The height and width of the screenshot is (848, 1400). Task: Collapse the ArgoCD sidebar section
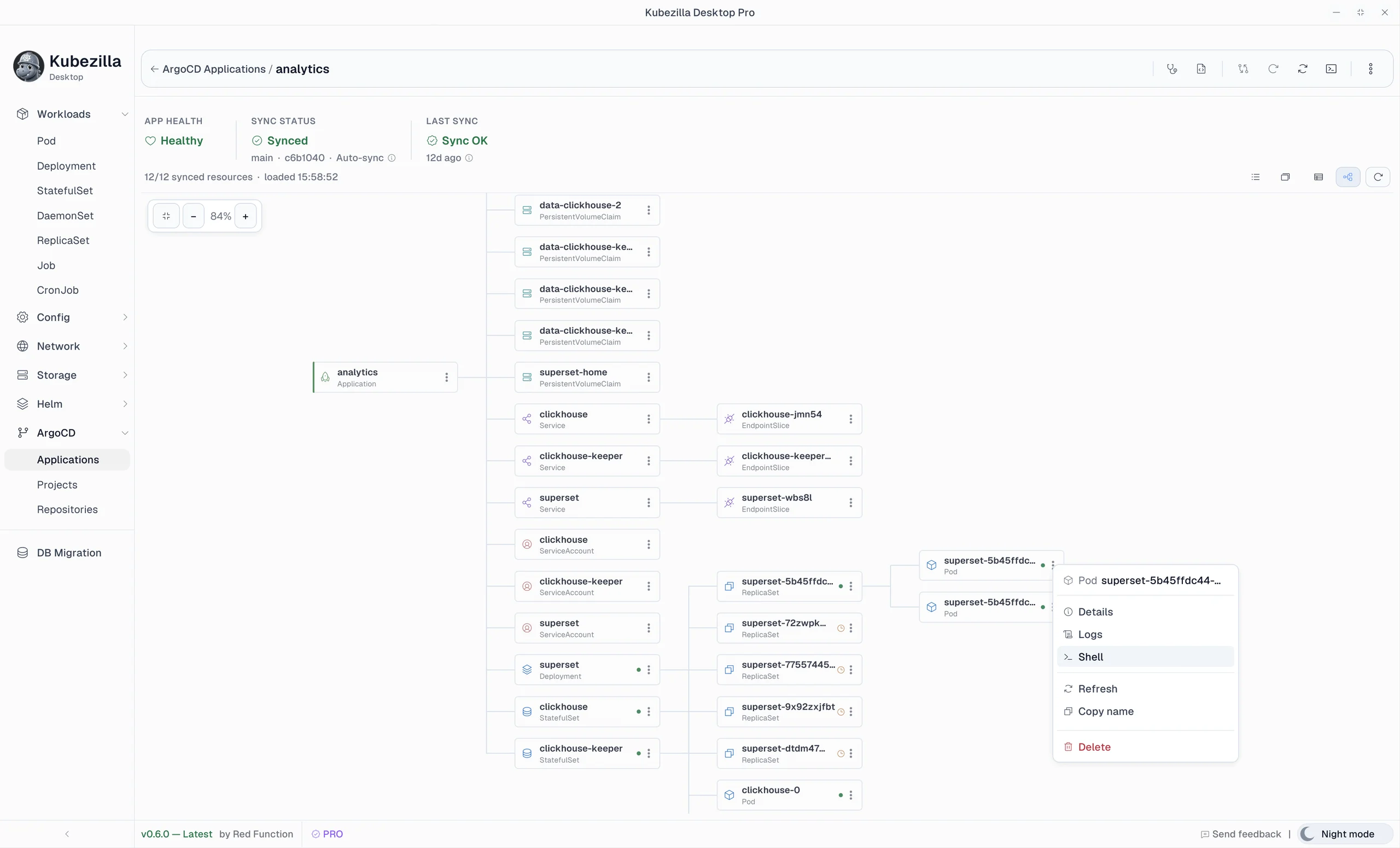coord(73,433)
